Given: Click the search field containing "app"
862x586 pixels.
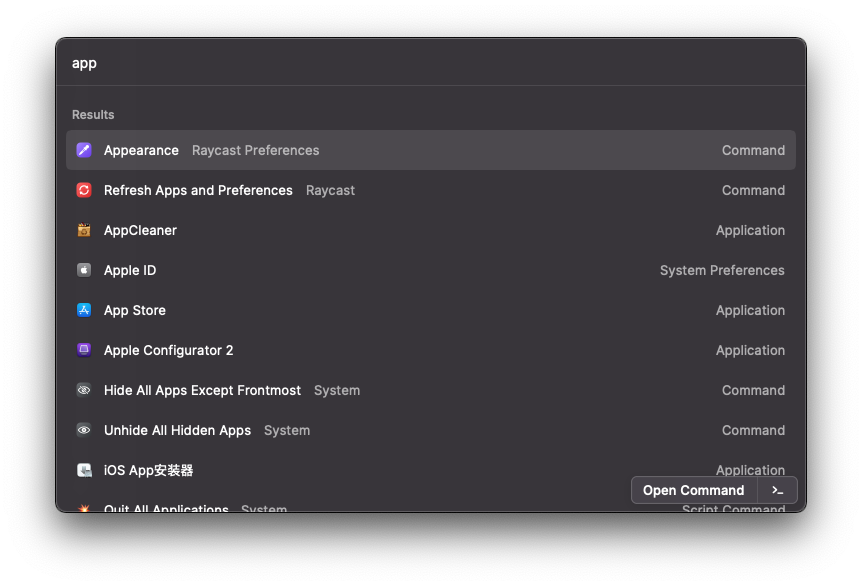Looking at the screenshot, I should pyautogui.click(x=430, y=63).
